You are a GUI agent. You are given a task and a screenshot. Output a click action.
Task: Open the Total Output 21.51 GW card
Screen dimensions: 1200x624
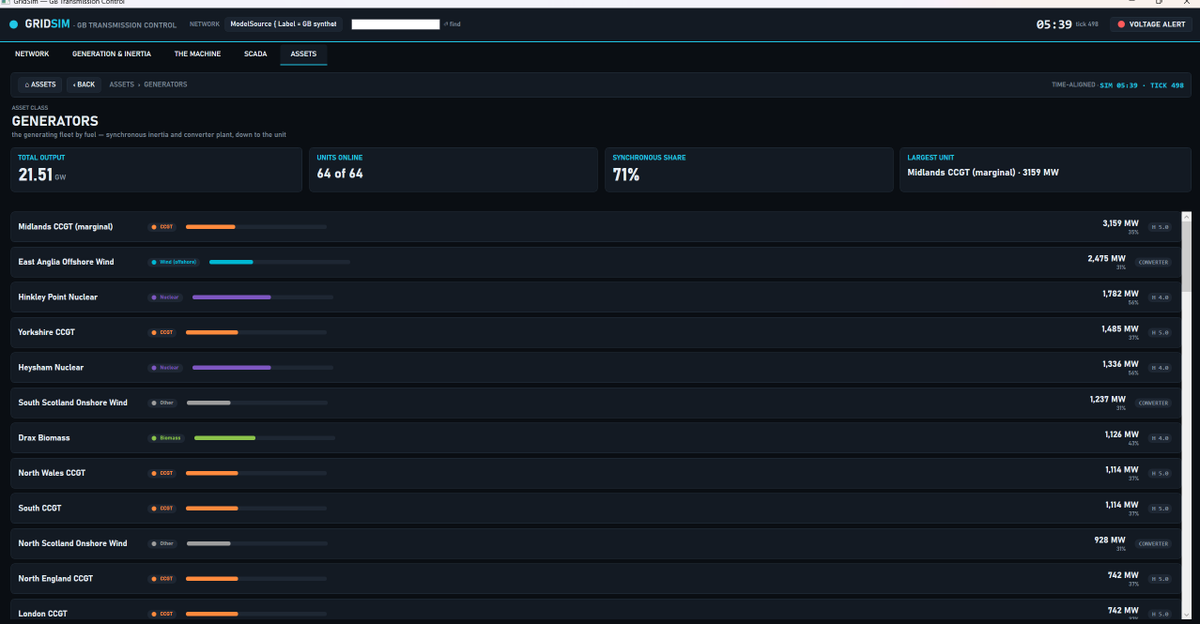(156, 170)
